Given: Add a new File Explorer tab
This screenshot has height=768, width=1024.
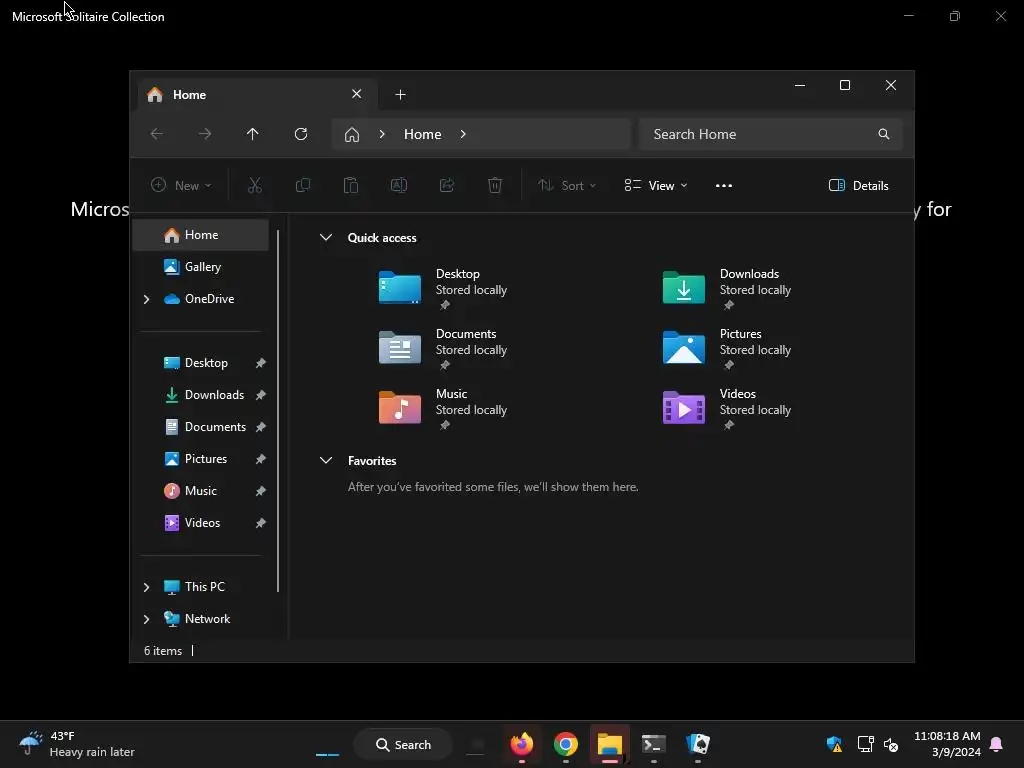Looking at the screenshot, I should [x=400, y=95].
